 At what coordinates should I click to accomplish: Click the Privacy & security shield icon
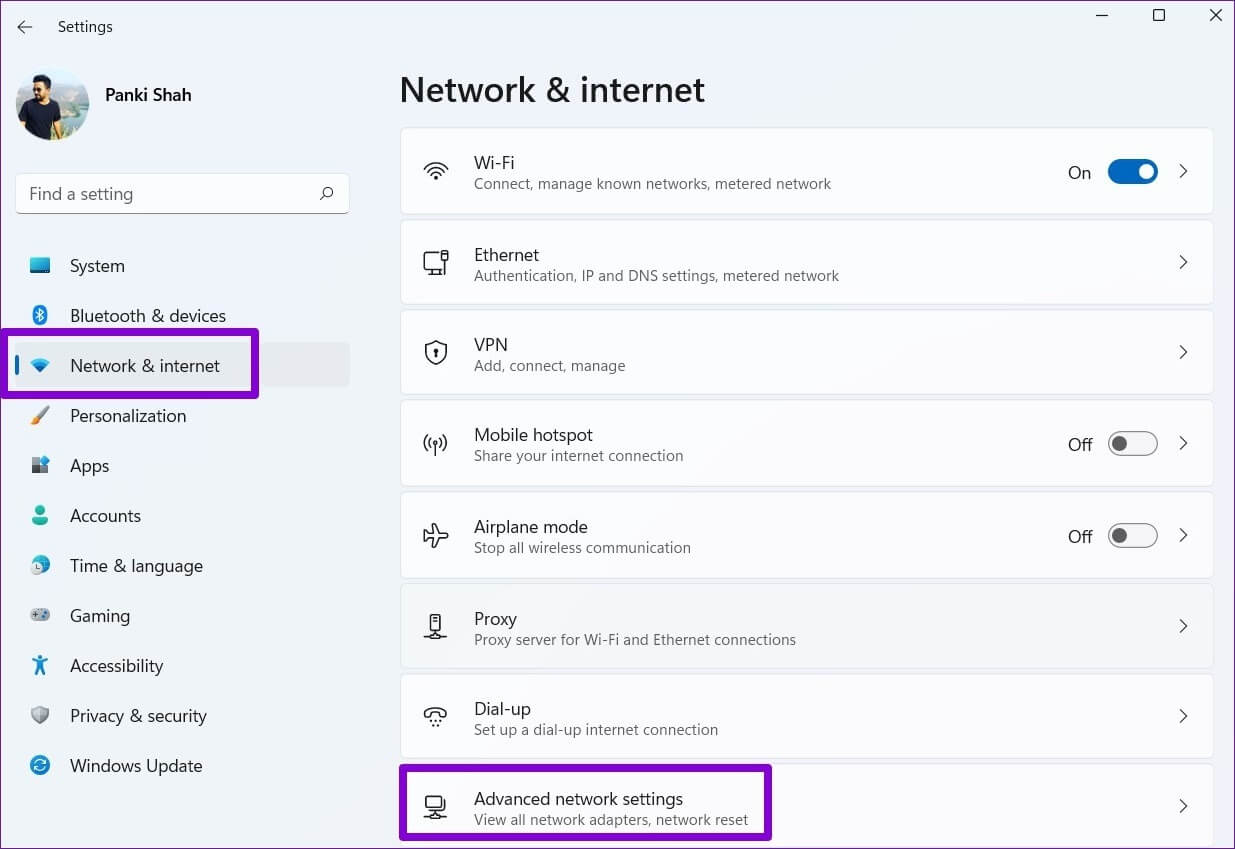pyautogui.click(x=40, y=716)
